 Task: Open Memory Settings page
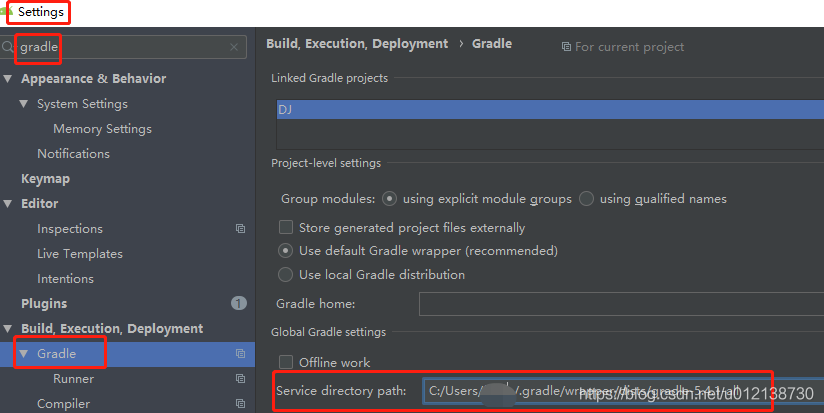[x=102, y=129]
